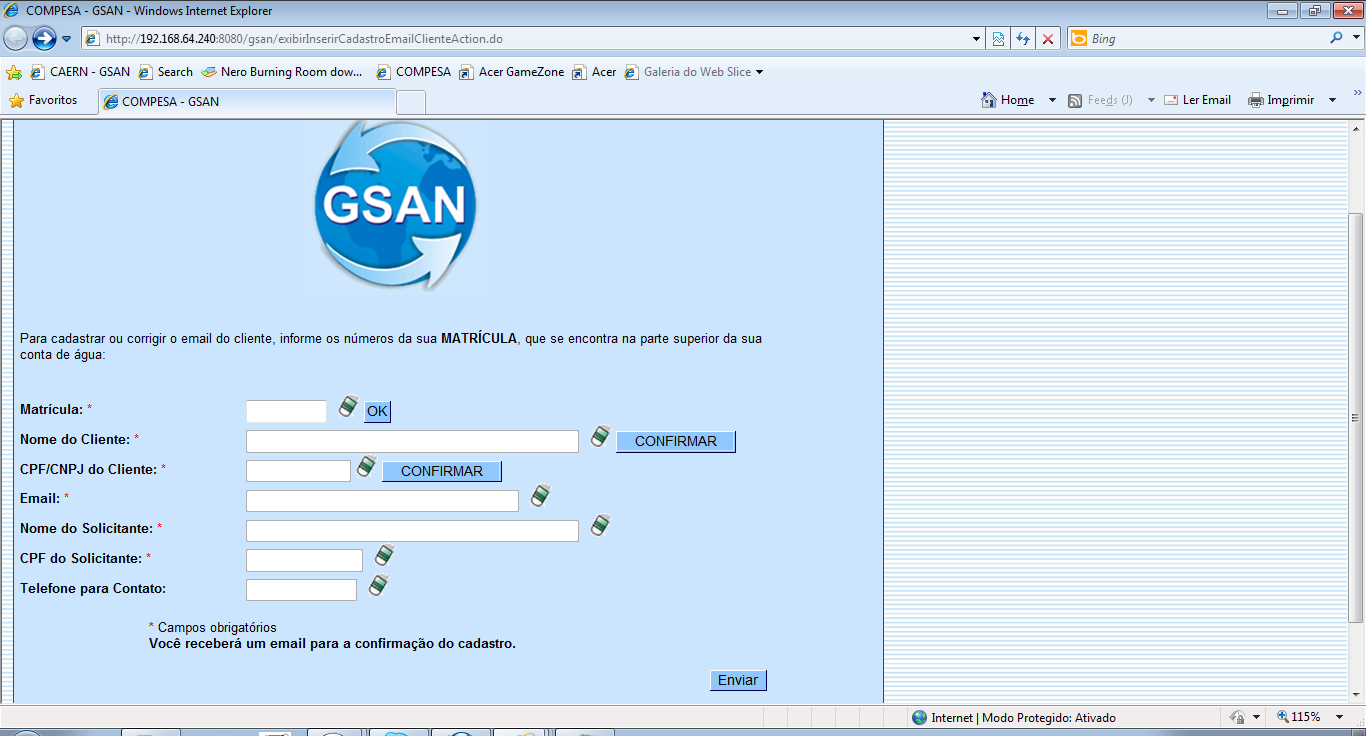This screenshot has height=736, width=1366.
Task: Click the Refresh page icon
Action: click(1023, 39)
